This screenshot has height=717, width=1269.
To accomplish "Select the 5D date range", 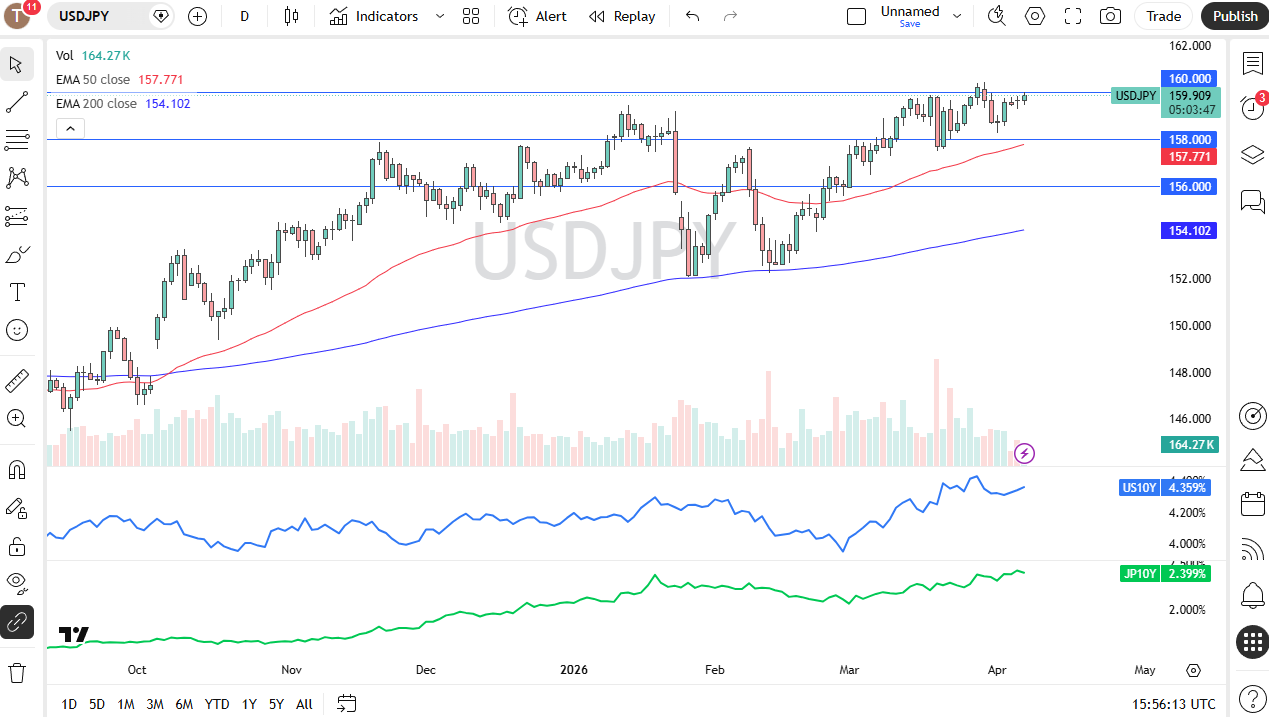I will pos(97,704).
